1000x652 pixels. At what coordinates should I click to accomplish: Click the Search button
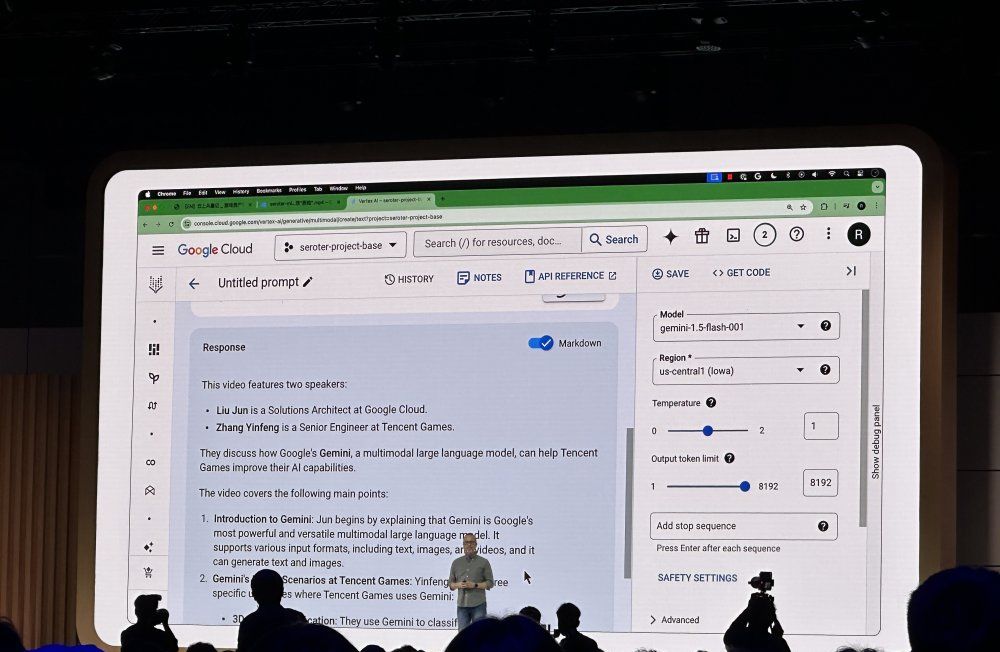coord(614,239)
